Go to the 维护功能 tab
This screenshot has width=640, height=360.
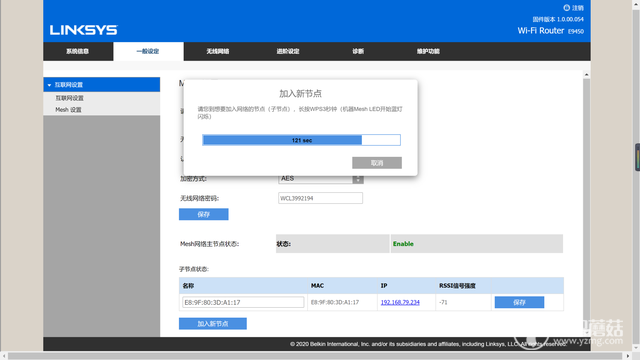pyautogui.click(x=428, y=51)
